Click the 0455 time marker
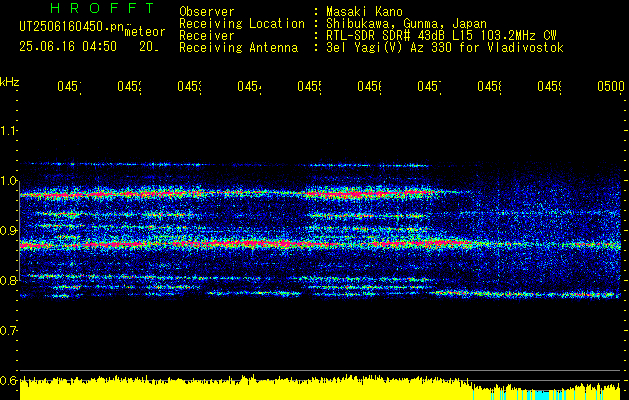 (x=309, y=87)
